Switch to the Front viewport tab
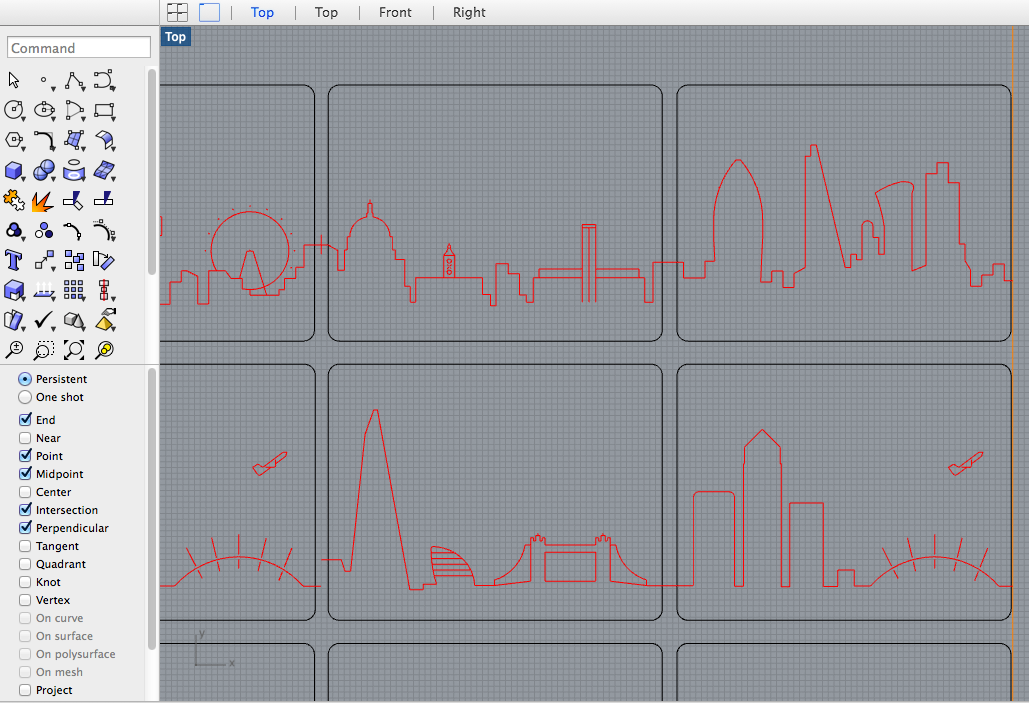The image size is (1029, 703). [x=395, y=12]
